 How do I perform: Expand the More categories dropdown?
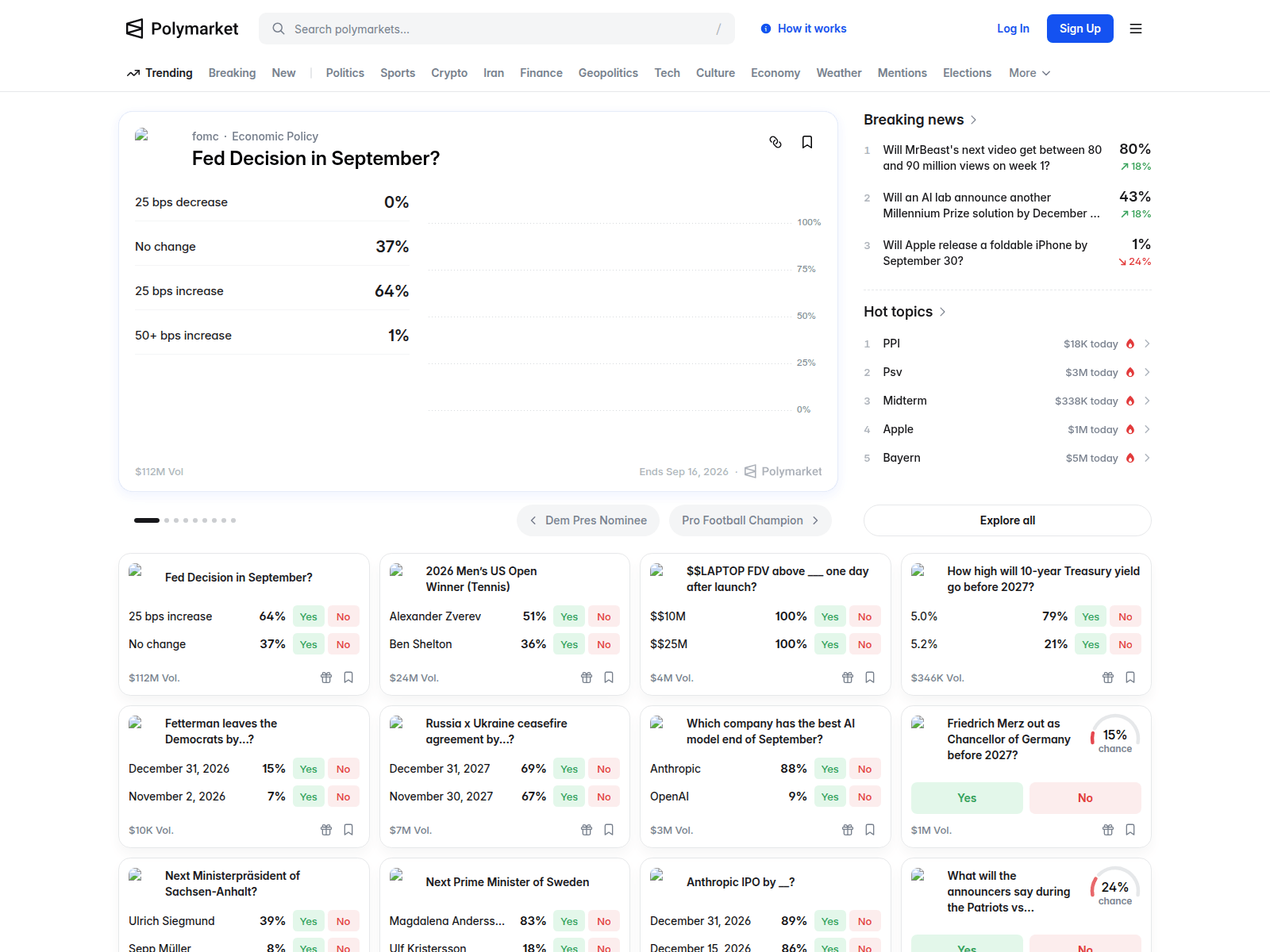[x=1029, y=73]
